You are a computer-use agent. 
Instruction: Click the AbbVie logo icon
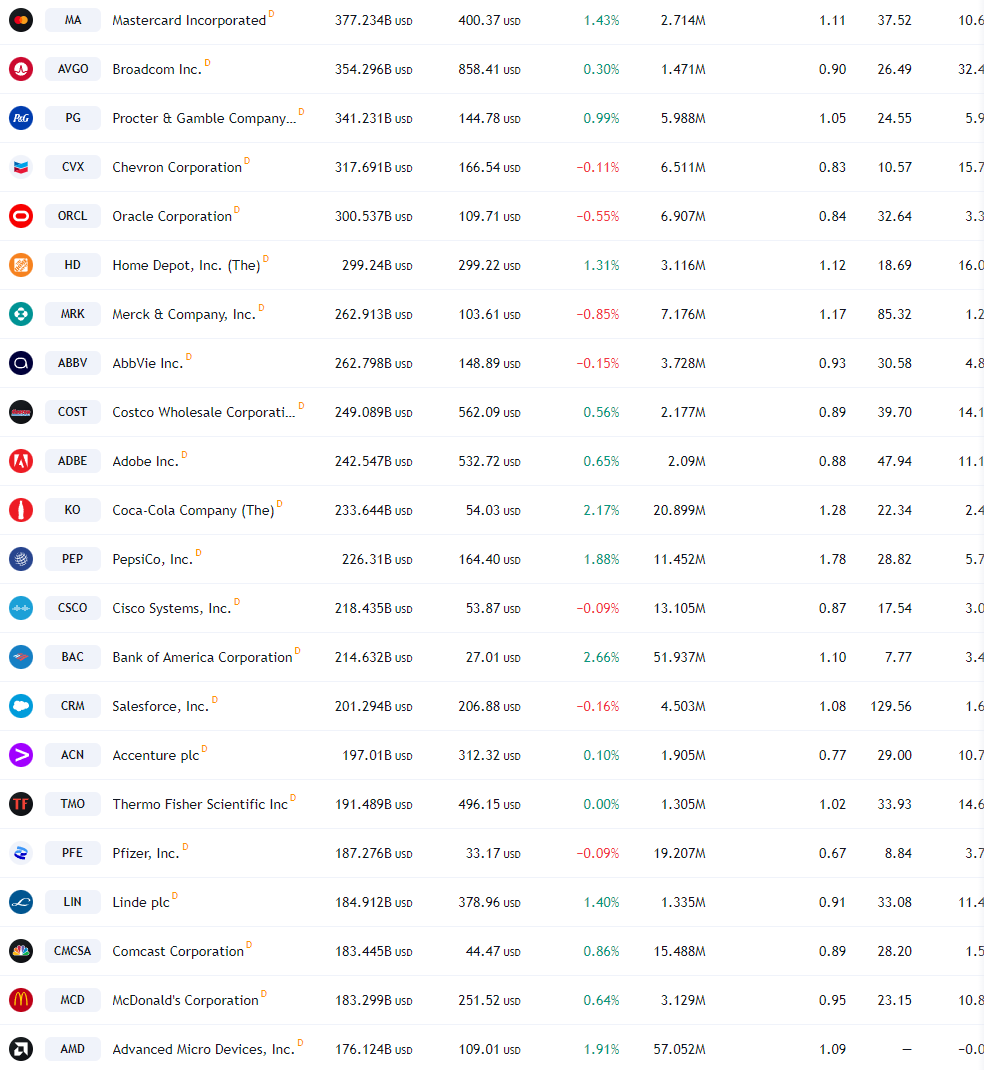coord(21,363)
